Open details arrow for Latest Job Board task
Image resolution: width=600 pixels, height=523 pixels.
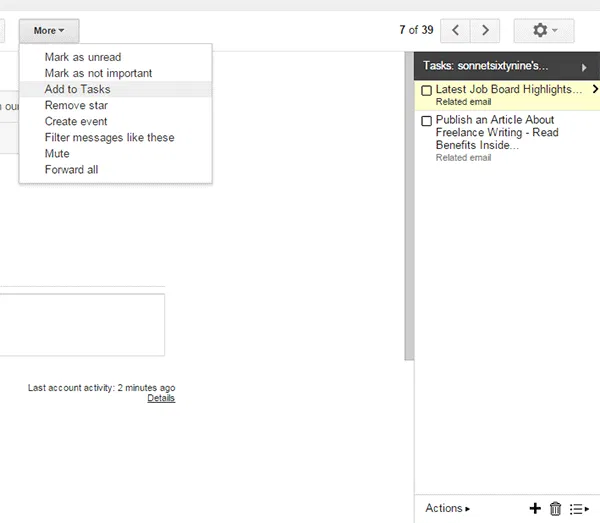coord(594,90)
